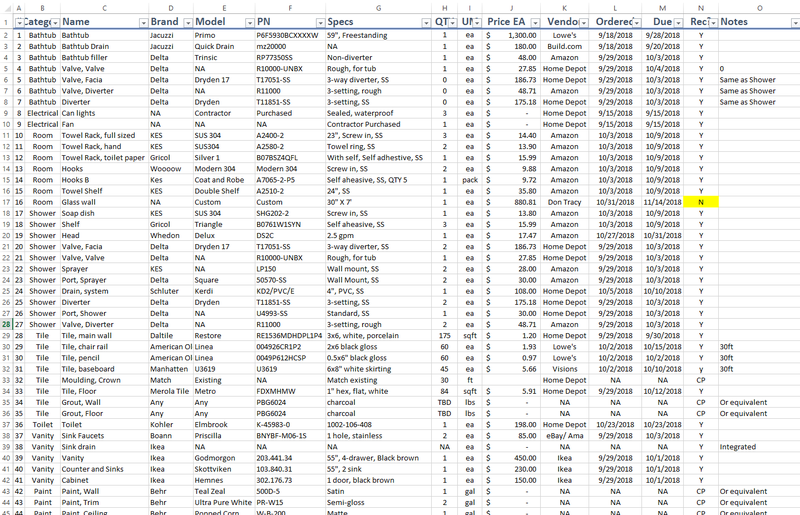Screen dimensions: 800x515
Task: Click the 'Manhatten' brand cell
Action: (171, 369)
